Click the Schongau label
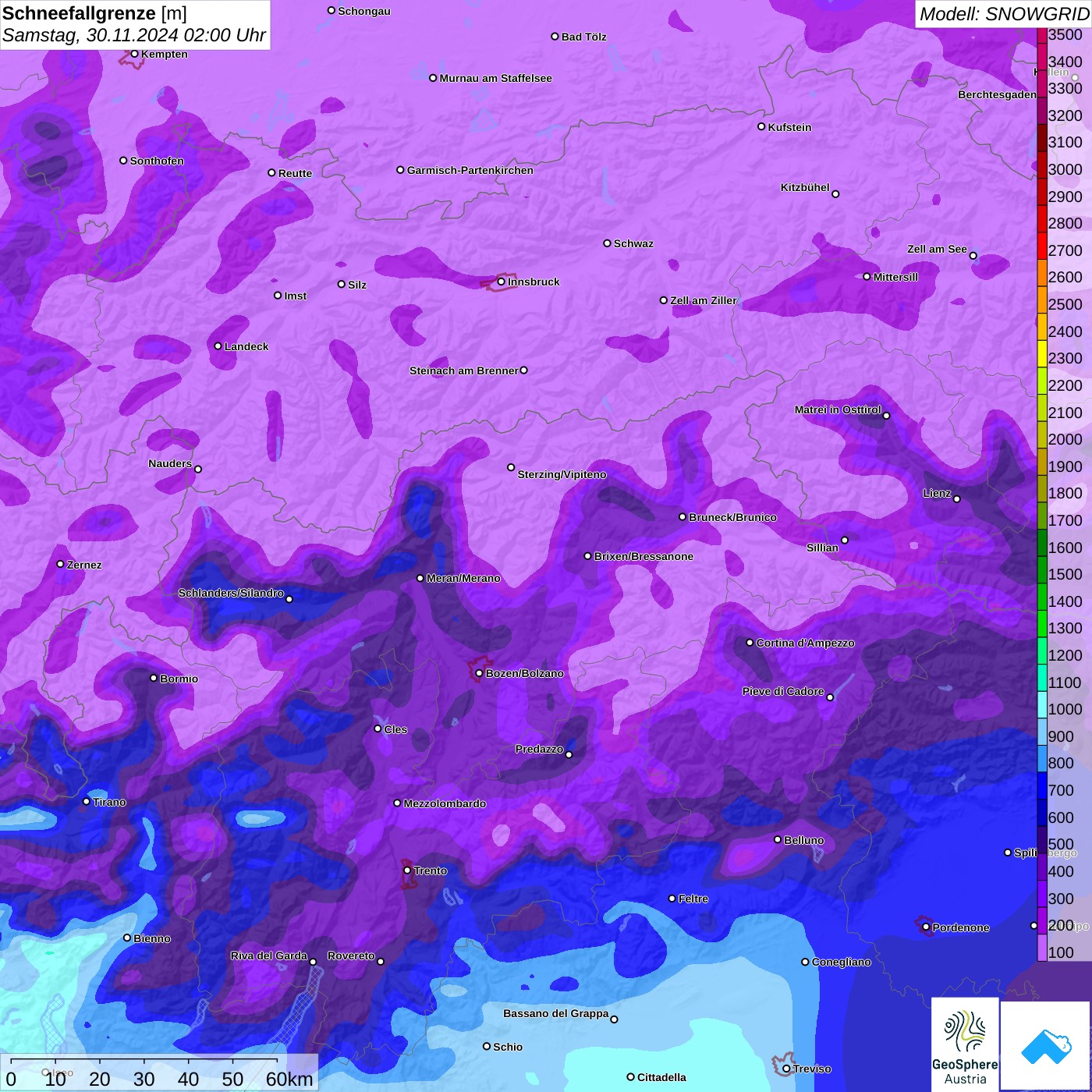This screenshot has height=1092, width=1092. point(364,11)
